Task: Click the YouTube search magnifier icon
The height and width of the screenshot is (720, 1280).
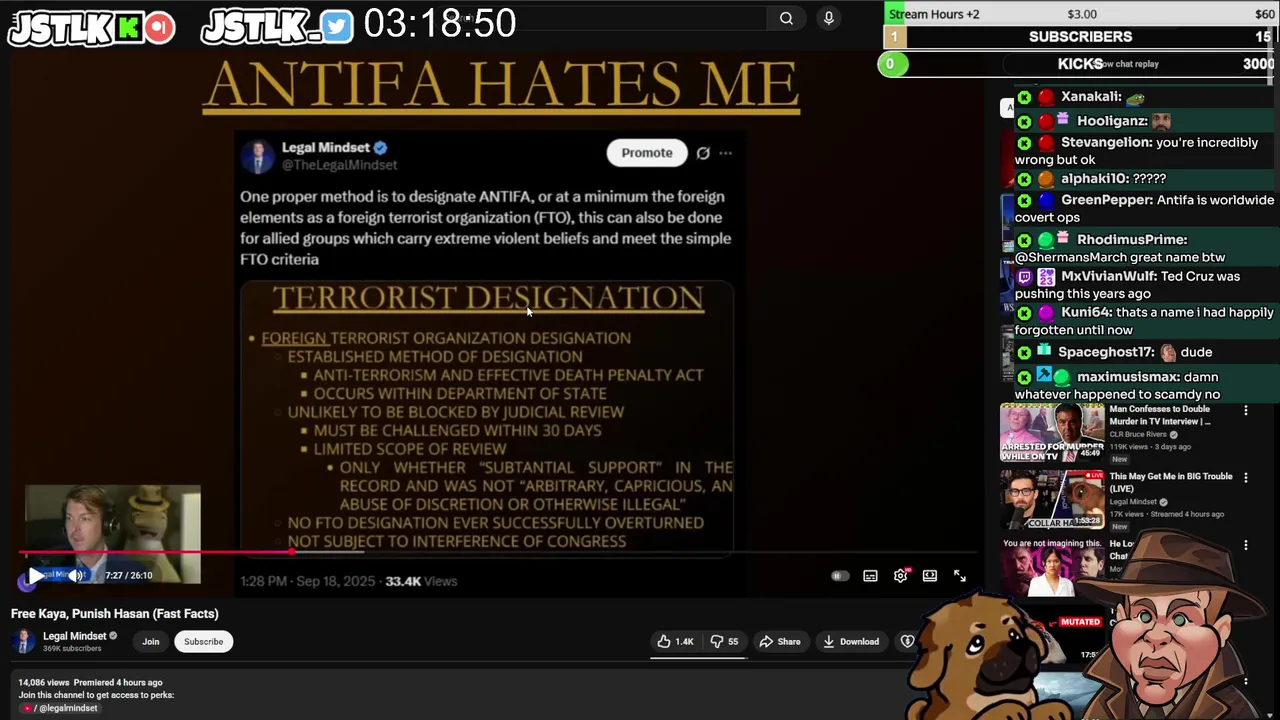Action: point(786,18)
